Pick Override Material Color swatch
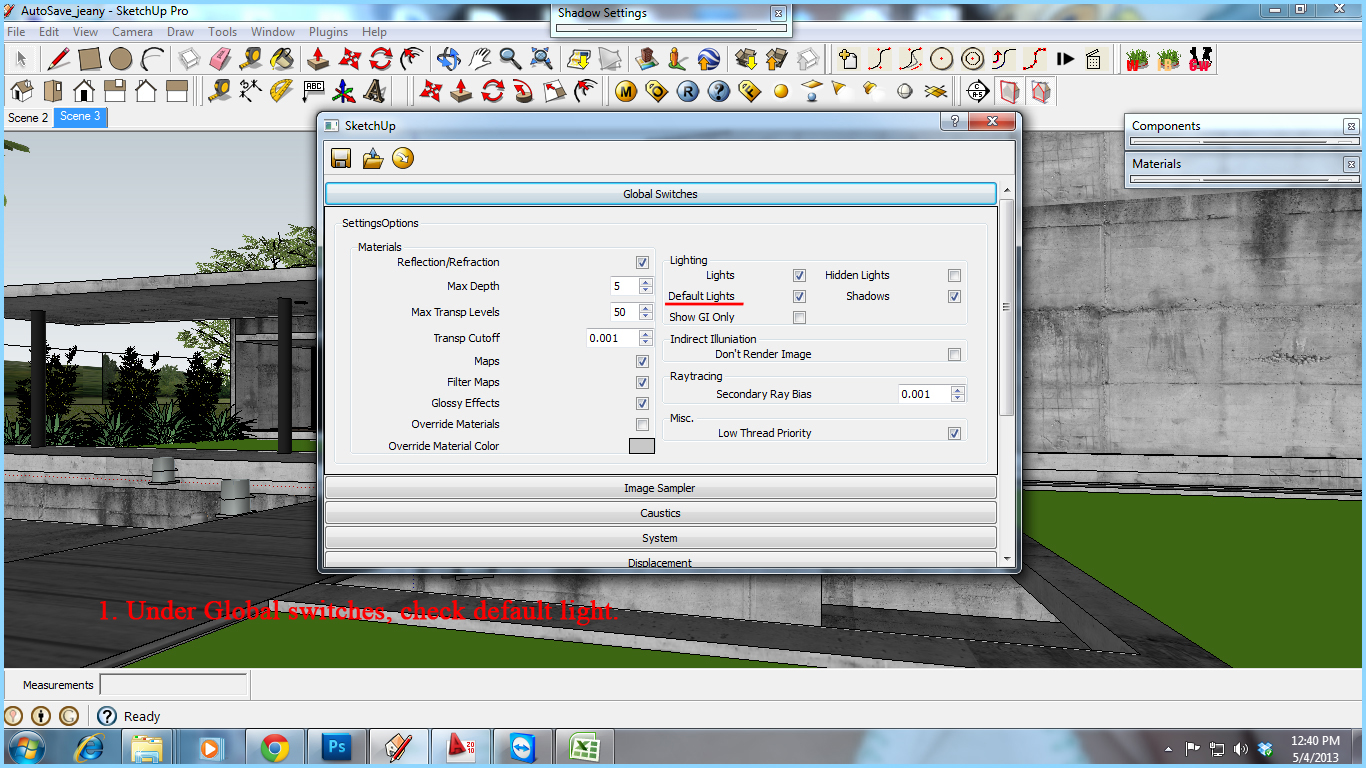The height and width of the screenshot is (768, 1366). (641, 446)
